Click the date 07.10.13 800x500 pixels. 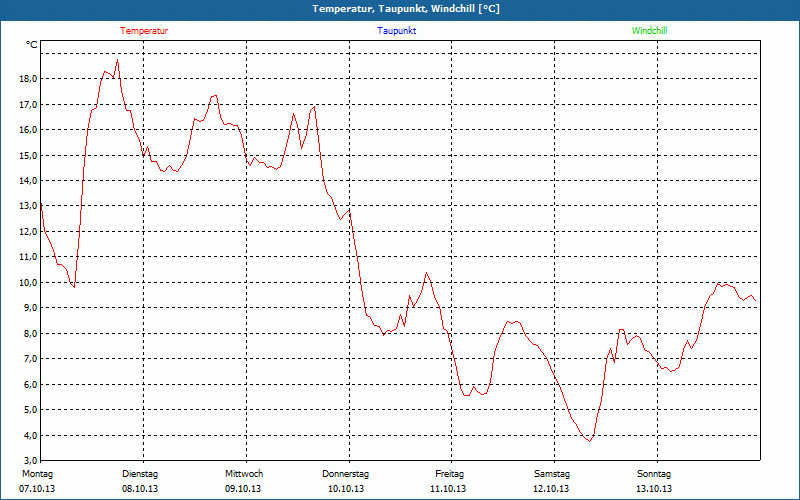(x=37, y=489)
